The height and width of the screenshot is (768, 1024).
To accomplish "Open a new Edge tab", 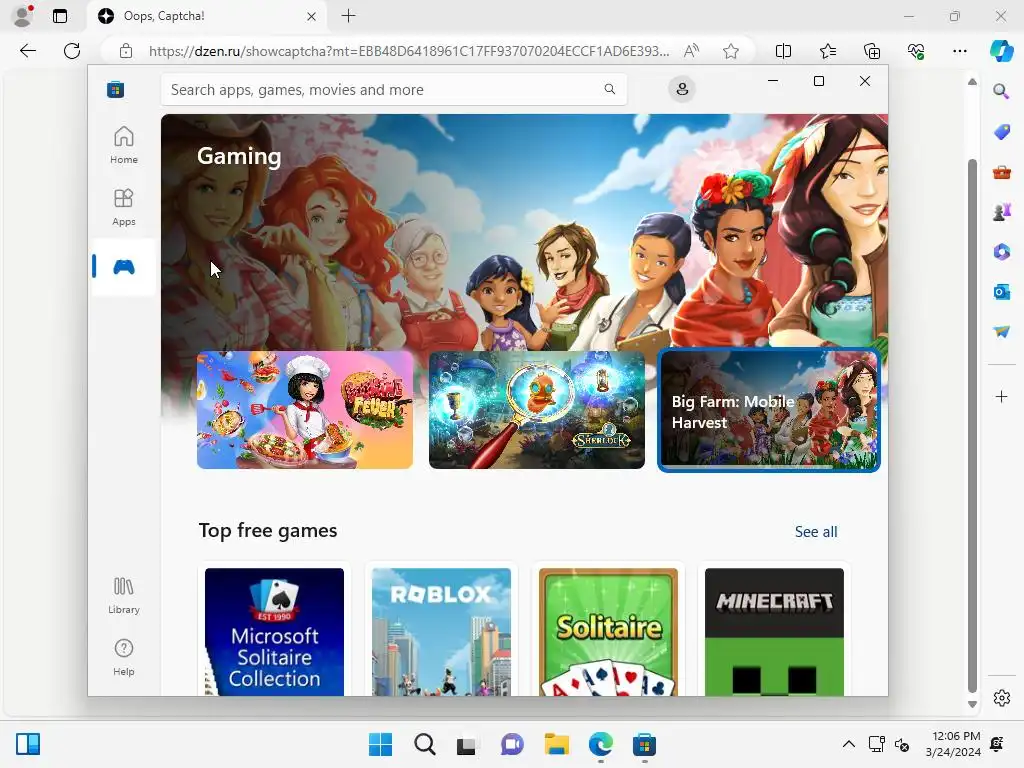I will [x=349, y=16].
